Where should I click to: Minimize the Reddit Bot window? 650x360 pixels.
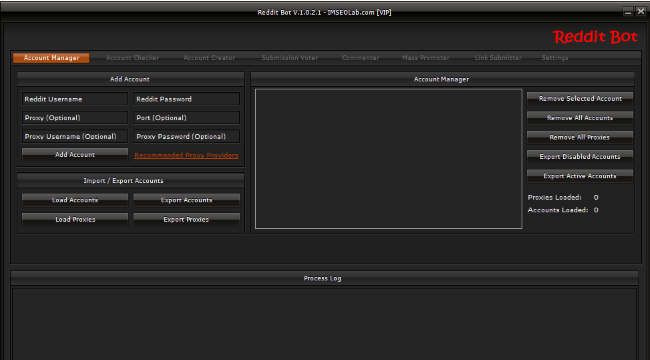(x=628, y=12)
